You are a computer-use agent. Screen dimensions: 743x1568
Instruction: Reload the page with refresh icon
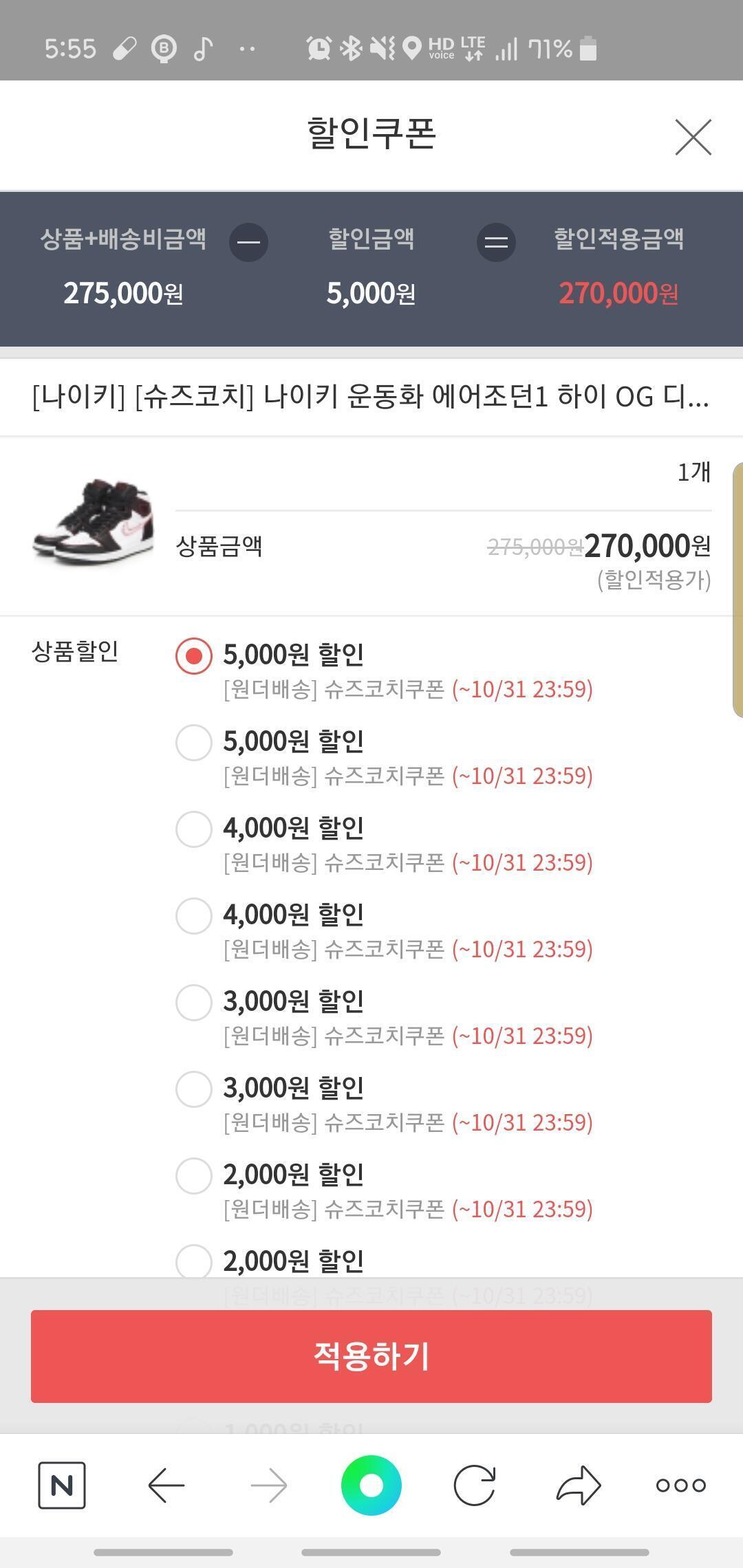pyautogui.click(x=475, y=1485)
